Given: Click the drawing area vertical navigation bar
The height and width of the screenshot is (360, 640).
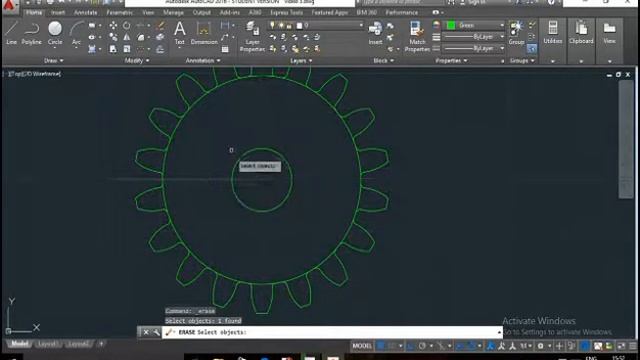Looking at the screenshot, I should (625, 139).
